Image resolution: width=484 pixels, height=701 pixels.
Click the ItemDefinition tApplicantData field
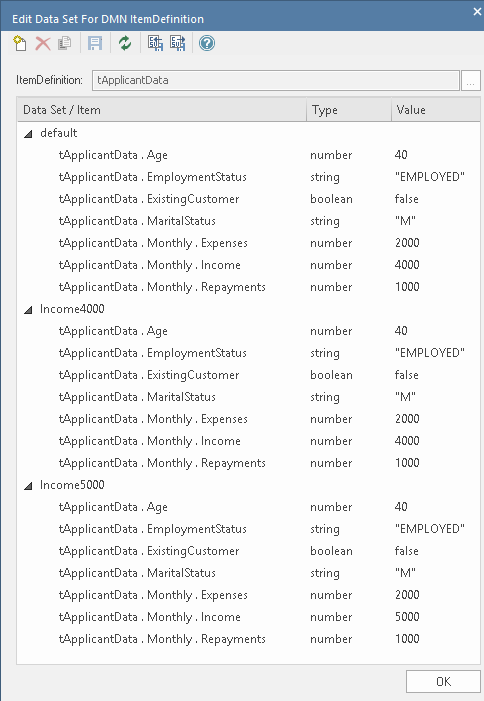[x=276, y=80]
